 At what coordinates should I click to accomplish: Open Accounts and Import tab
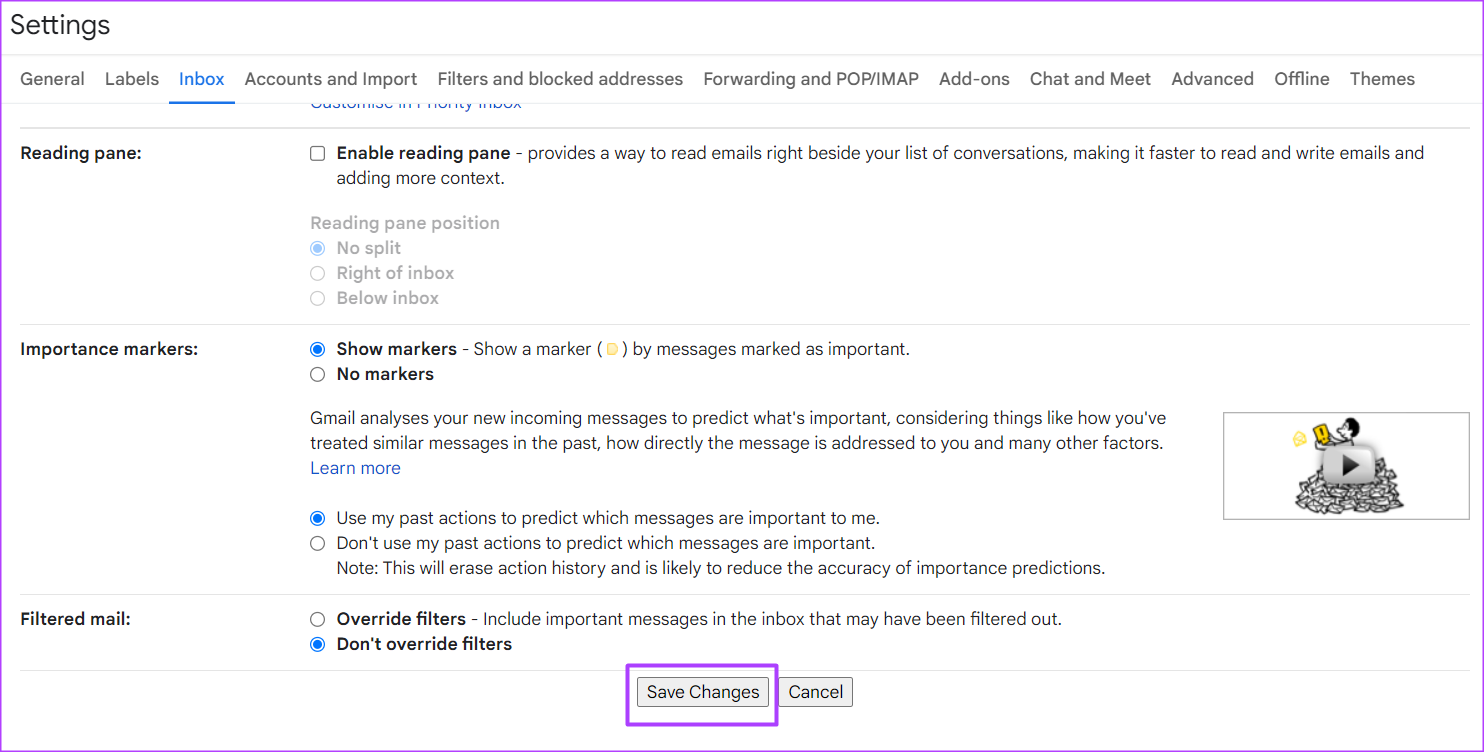(331, 79)
